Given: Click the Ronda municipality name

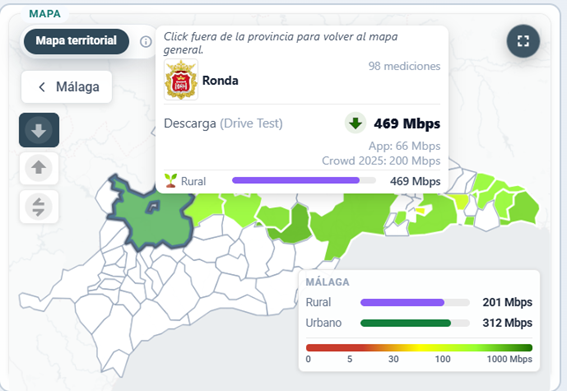Looking at the screenshot, I should [x=220, y=80].
